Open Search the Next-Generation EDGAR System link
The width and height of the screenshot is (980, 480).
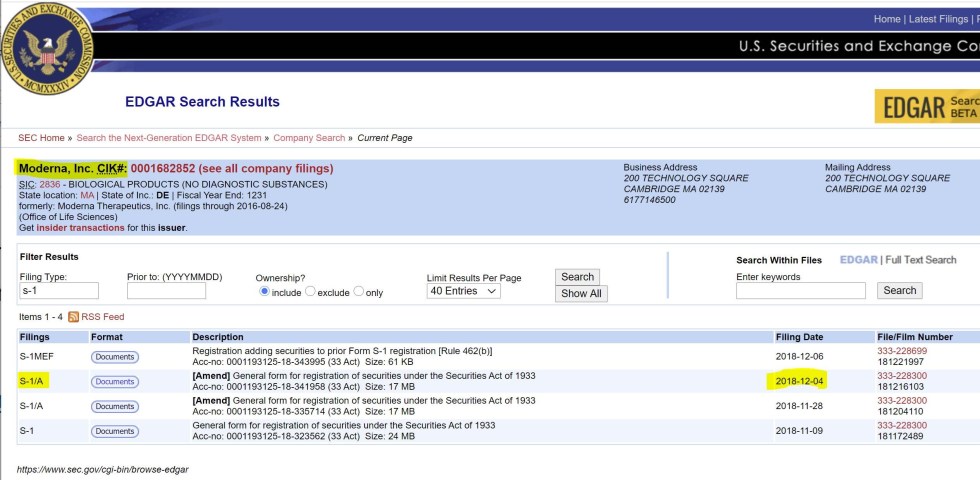(169, 138)
